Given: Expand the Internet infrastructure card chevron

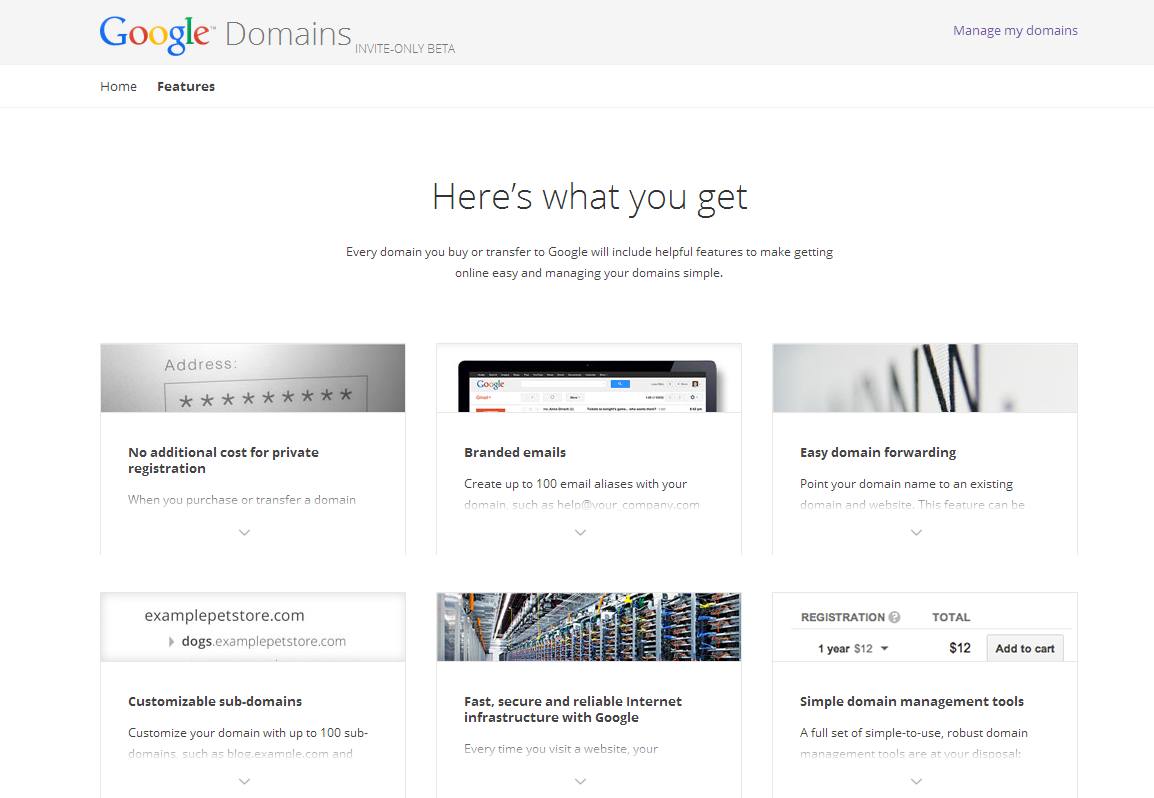Looking at the screenshot, I should point(580,781).
